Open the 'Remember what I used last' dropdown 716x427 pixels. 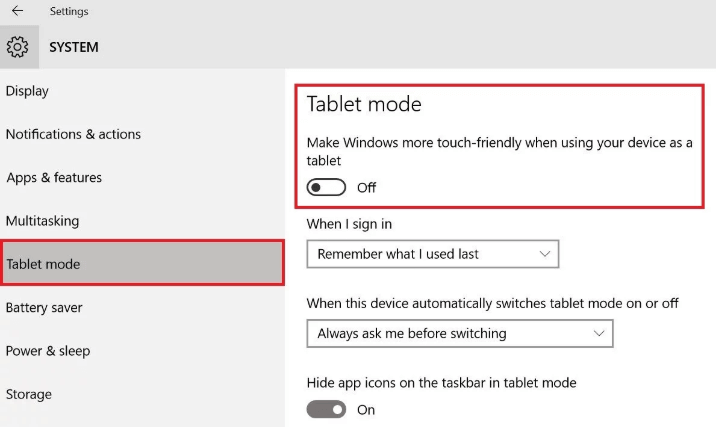(x=432, y=254)
